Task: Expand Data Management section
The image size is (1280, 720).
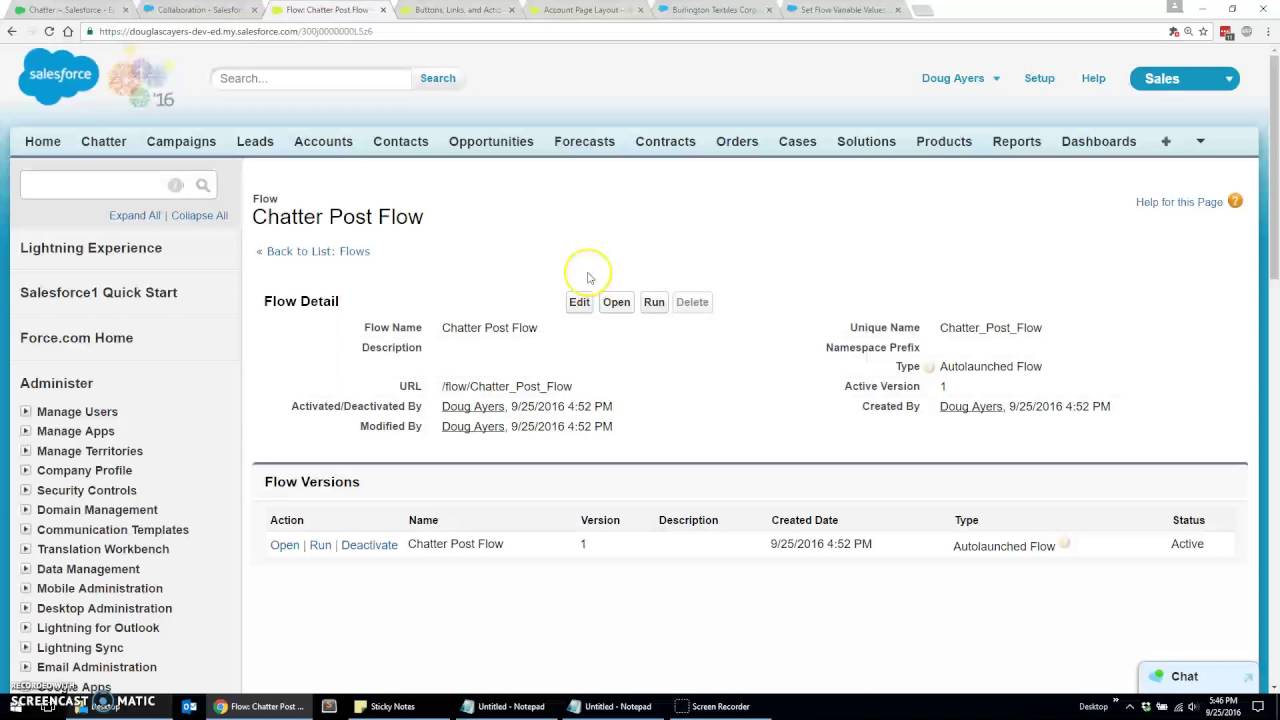Action: tap(25, 569)
